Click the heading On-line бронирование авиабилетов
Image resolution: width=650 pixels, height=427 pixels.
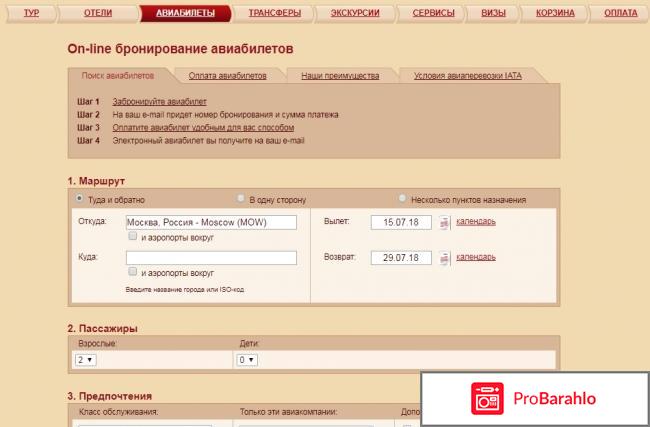pyautogui.click(x=180, y=49)
